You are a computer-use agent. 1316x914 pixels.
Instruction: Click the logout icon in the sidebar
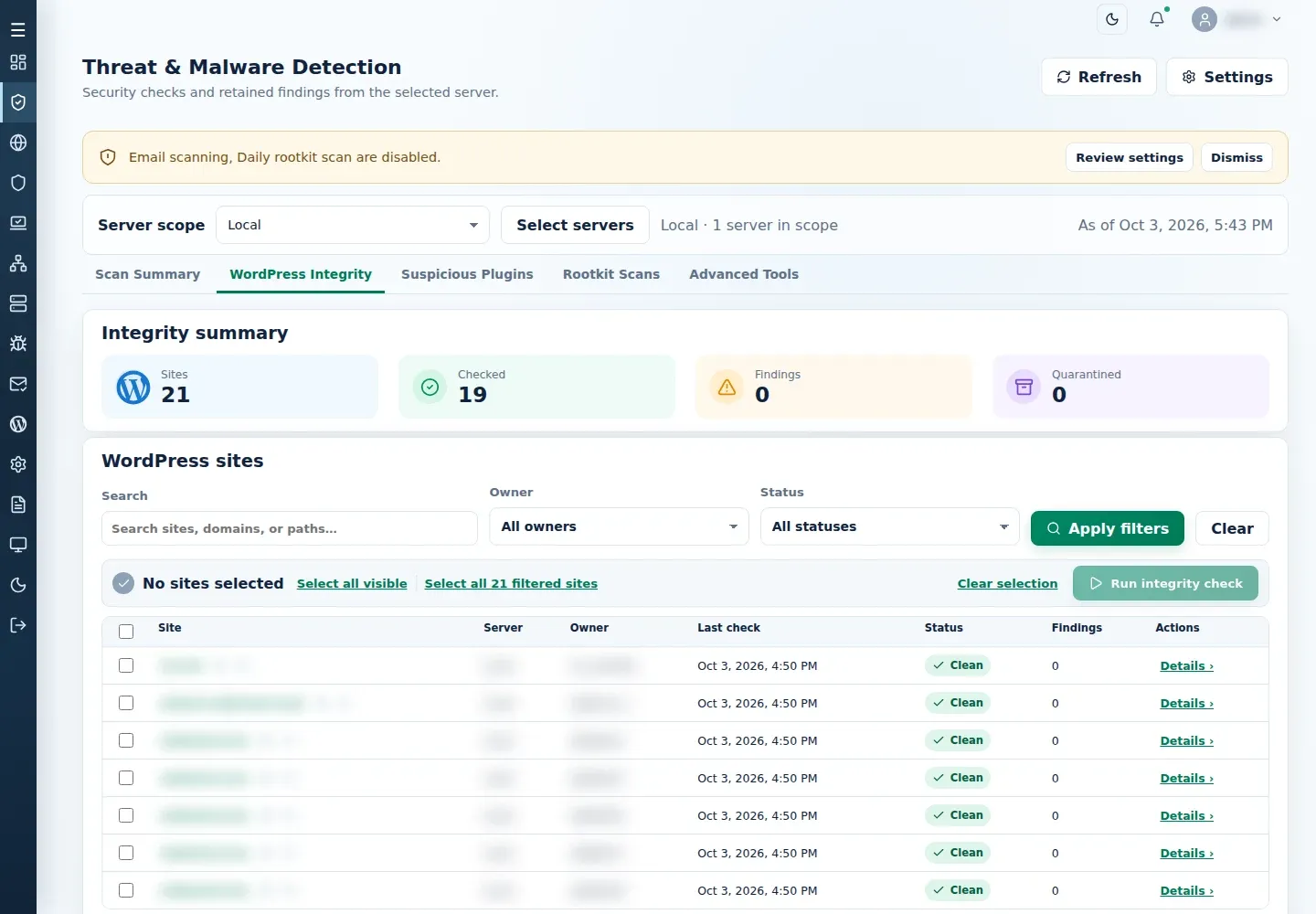(x=18, y=625)
